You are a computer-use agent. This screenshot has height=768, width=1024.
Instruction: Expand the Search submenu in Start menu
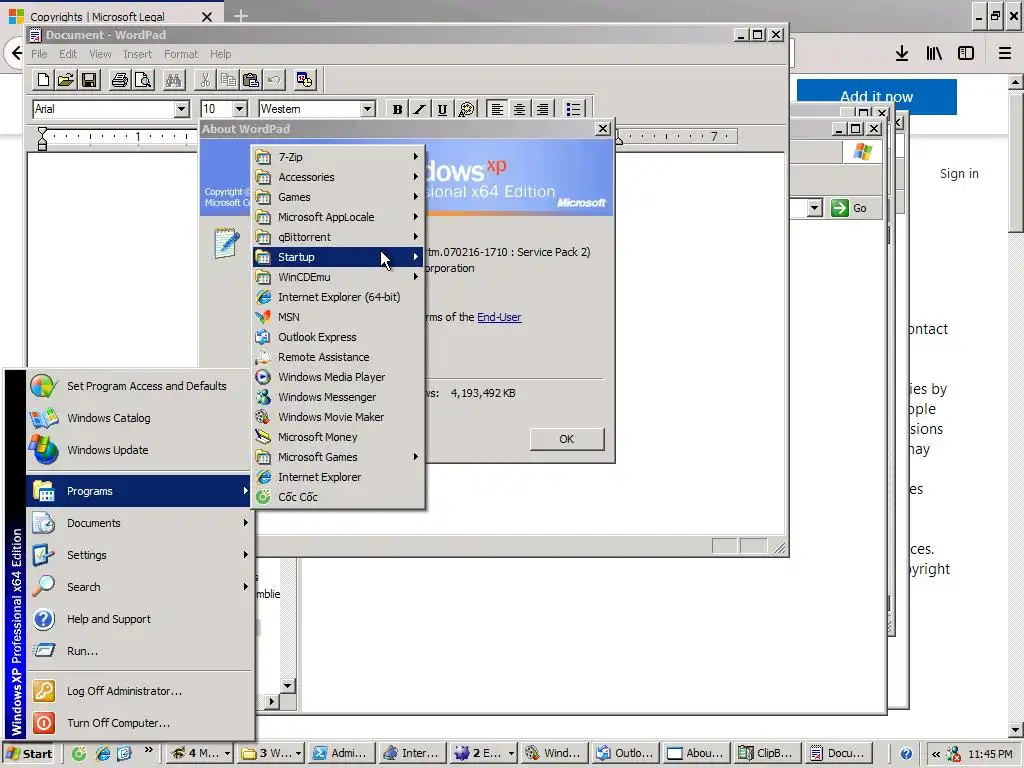[x=139, y=587]
